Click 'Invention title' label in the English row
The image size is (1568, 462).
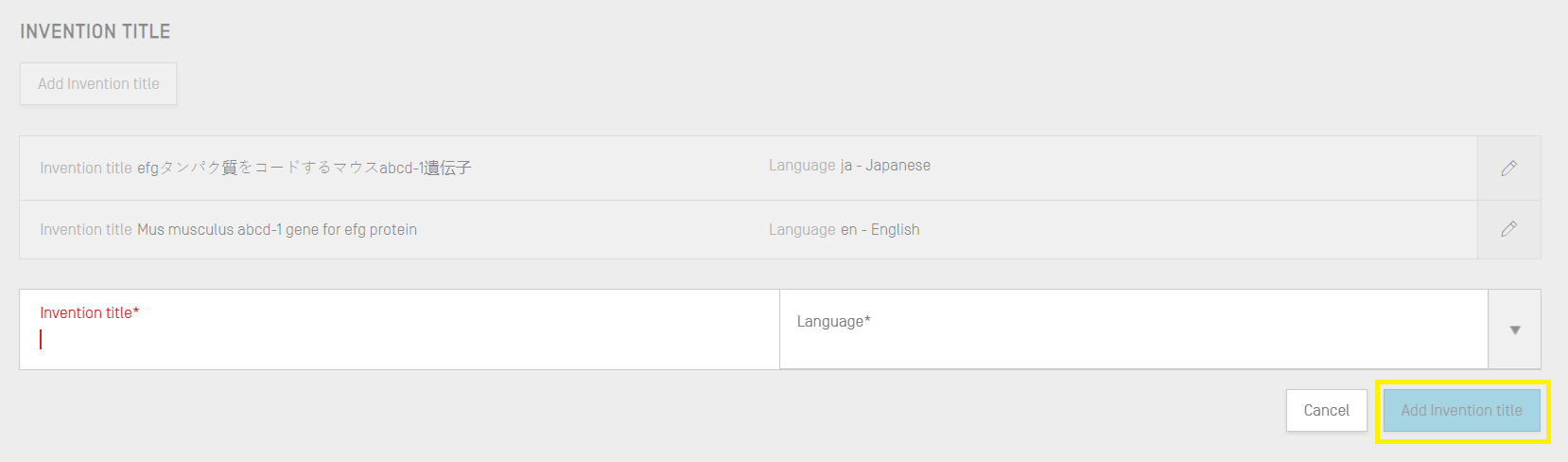[x=85, y=229]
